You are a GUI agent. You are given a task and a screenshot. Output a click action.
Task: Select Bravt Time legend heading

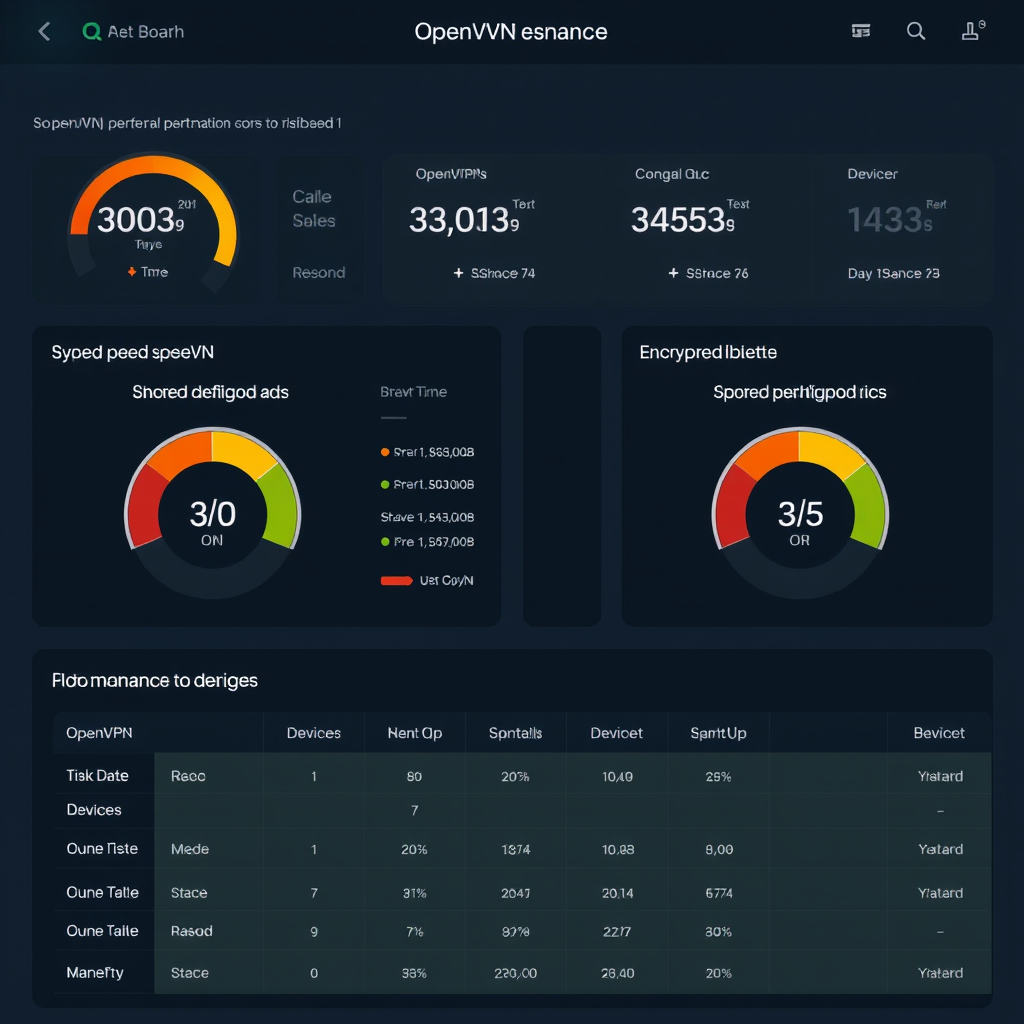click(x=413, y=392)
